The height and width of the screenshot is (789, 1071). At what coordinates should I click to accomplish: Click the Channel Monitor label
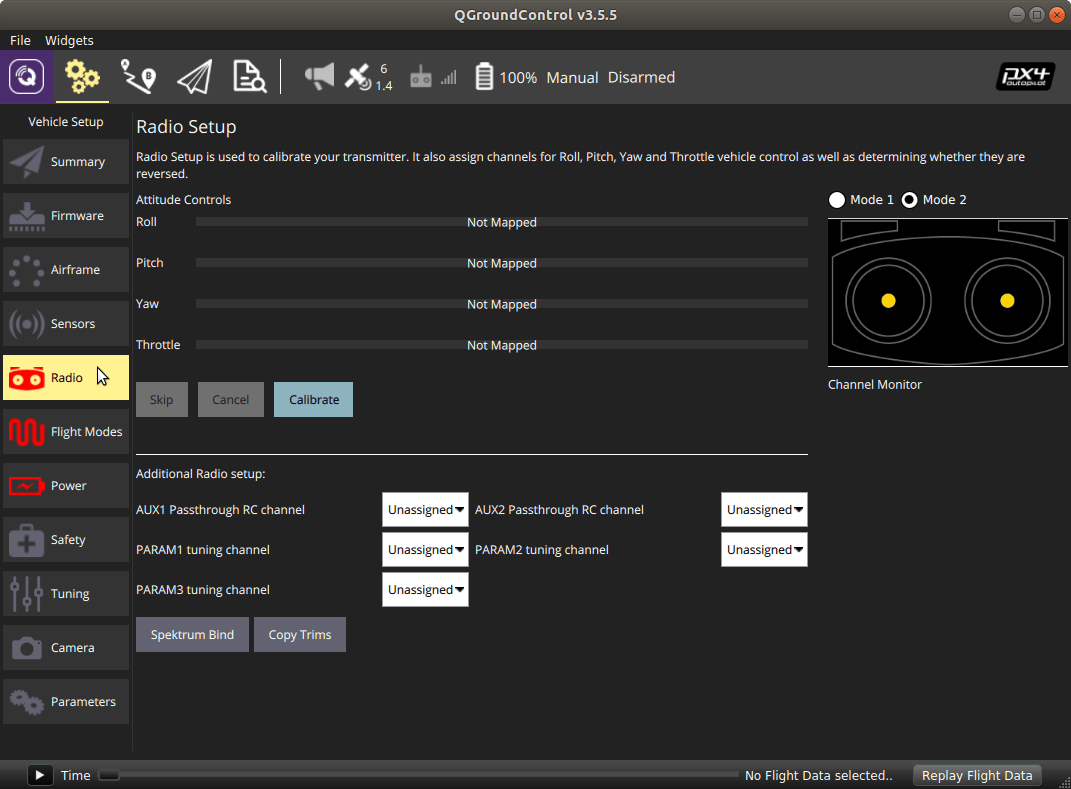[x=874, y=385]
